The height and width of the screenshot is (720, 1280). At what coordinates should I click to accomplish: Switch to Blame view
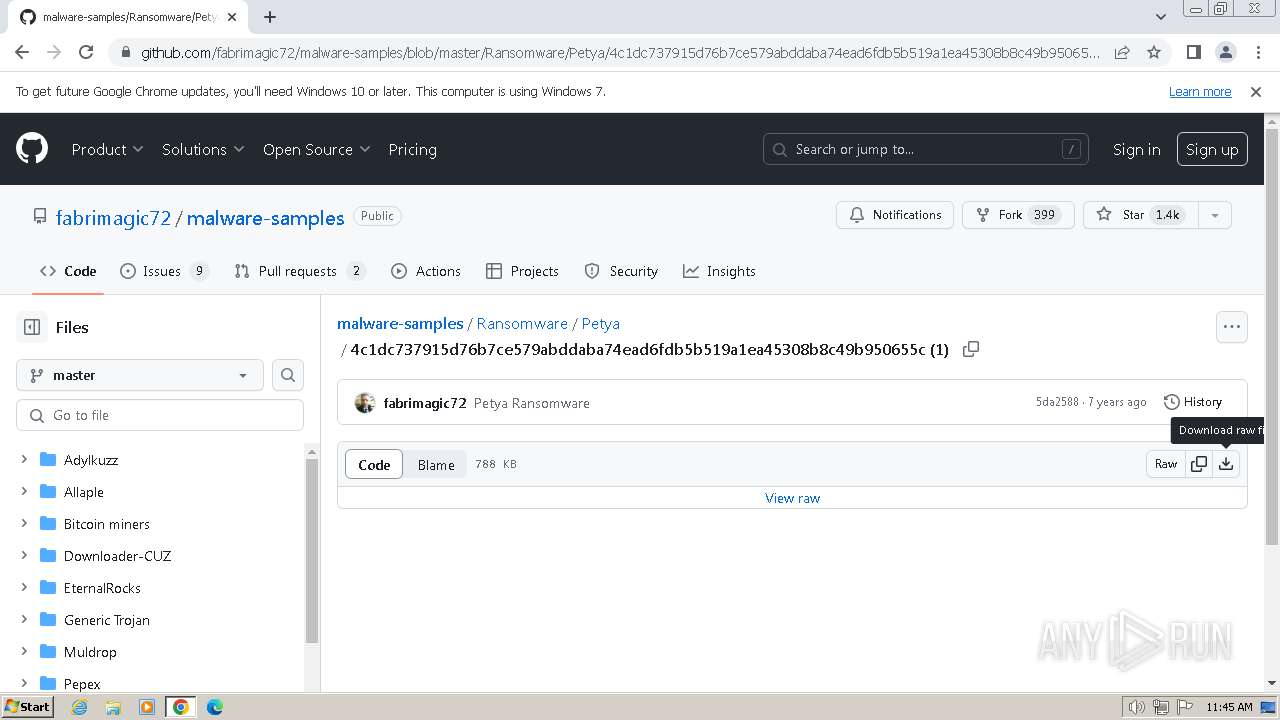point(436,465)
